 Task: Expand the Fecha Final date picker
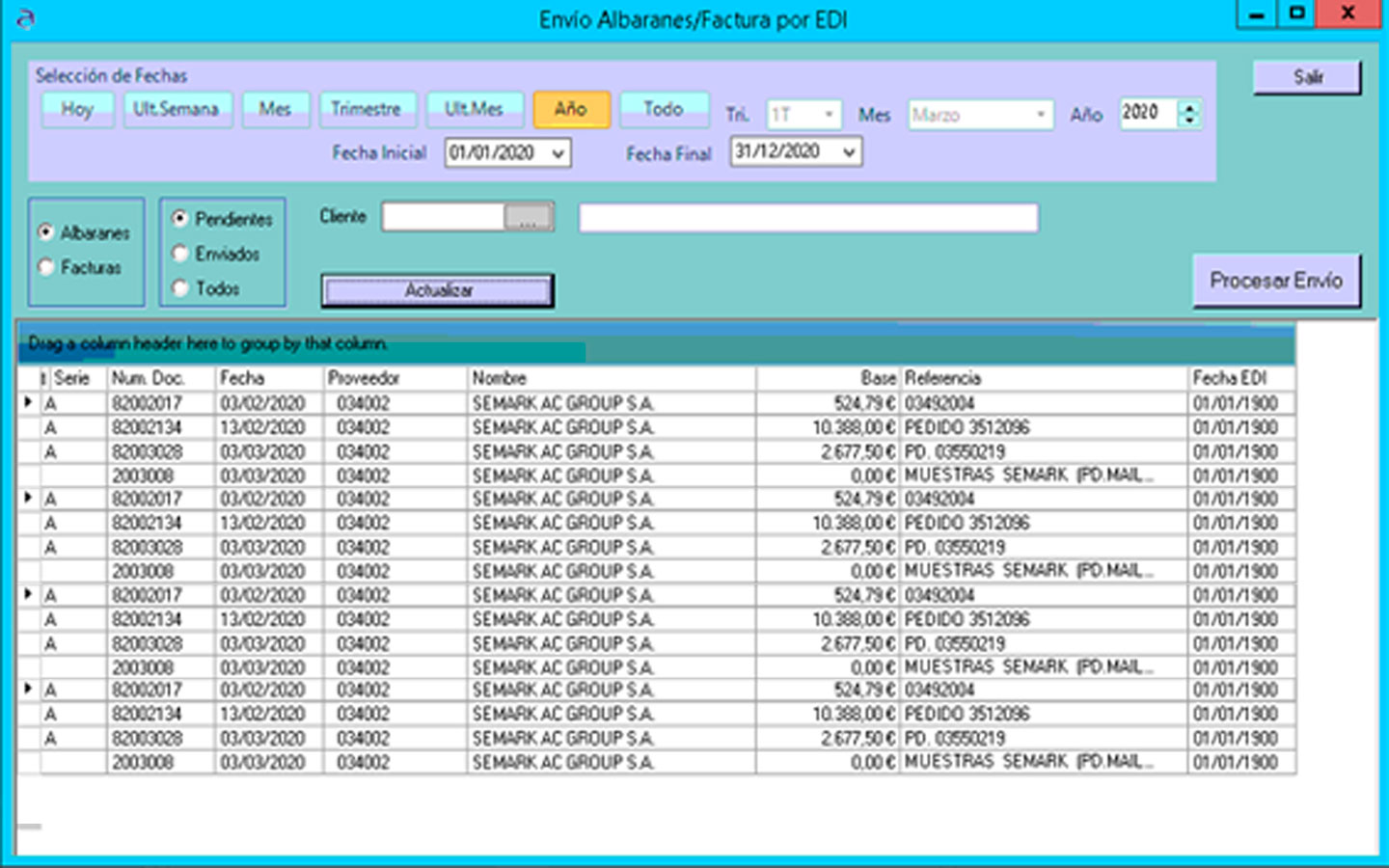coord(848,152)
